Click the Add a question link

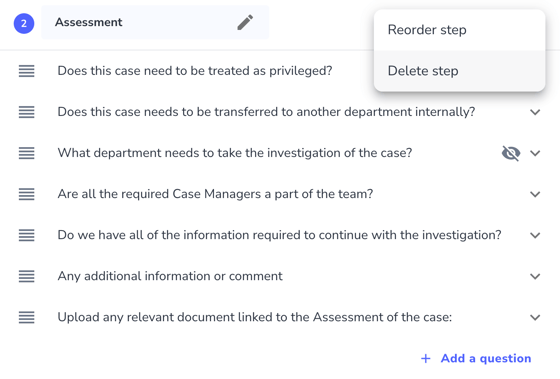[476, 358]
